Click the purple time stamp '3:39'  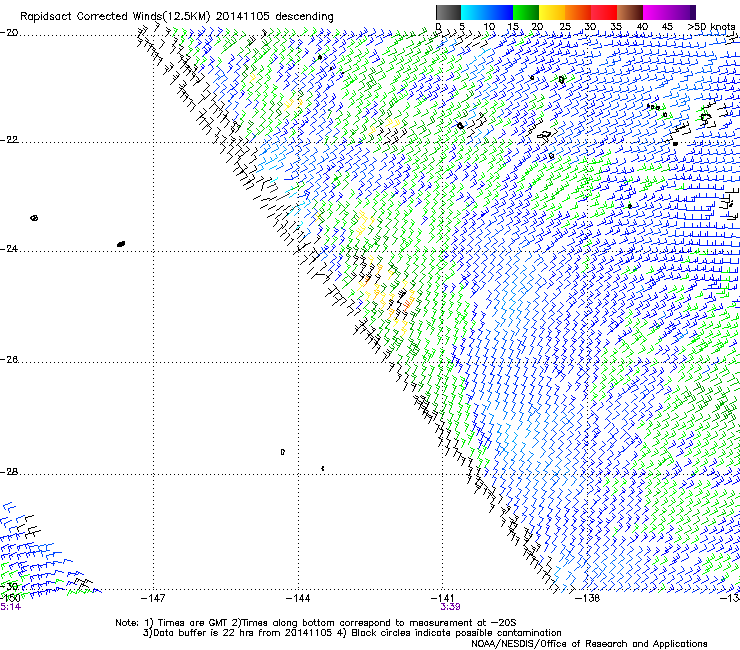[x=450, y=607]
